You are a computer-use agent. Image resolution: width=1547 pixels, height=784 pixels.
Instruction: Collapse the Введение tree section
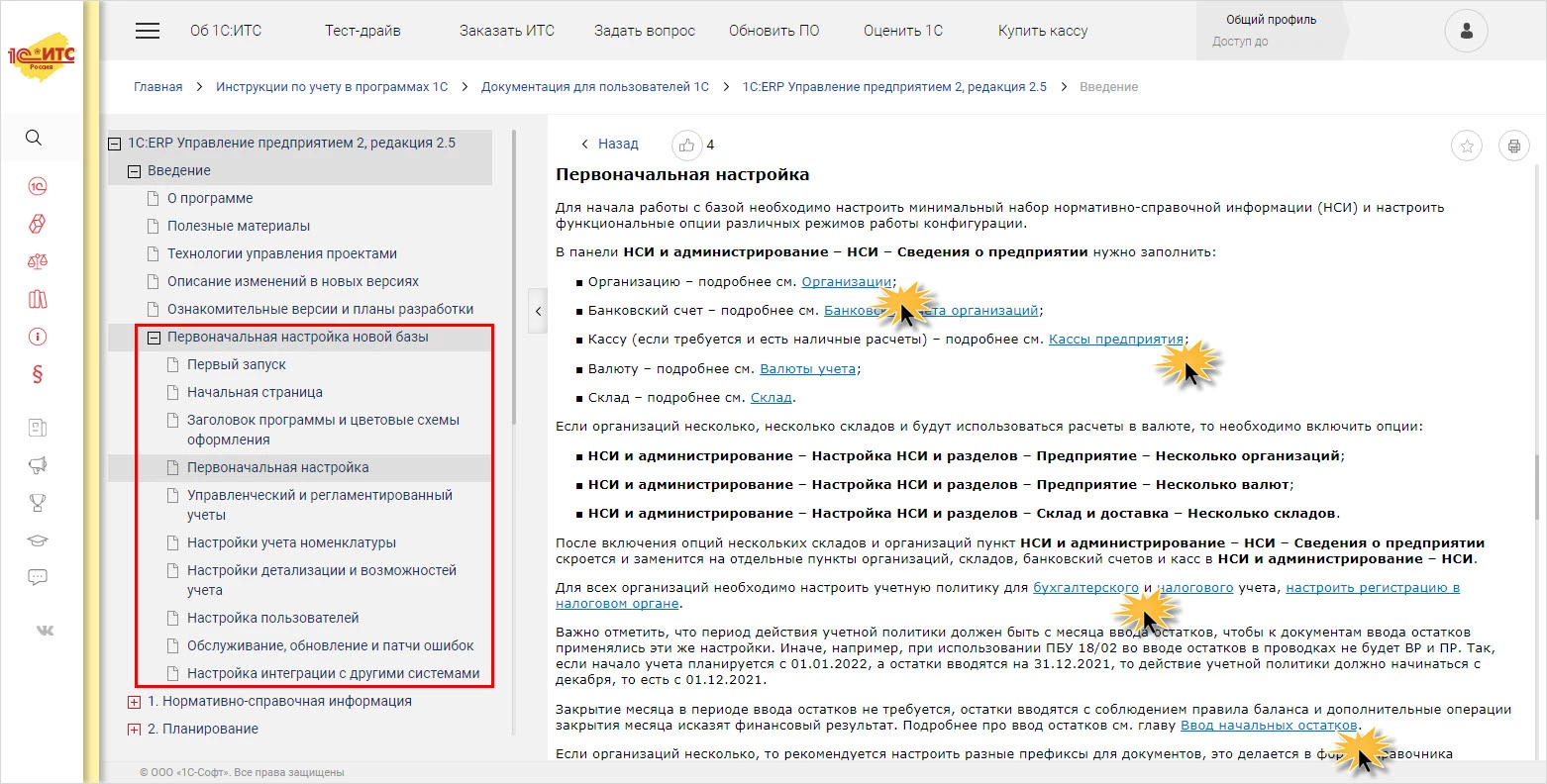pyautogui.click(x=135, y=171)
